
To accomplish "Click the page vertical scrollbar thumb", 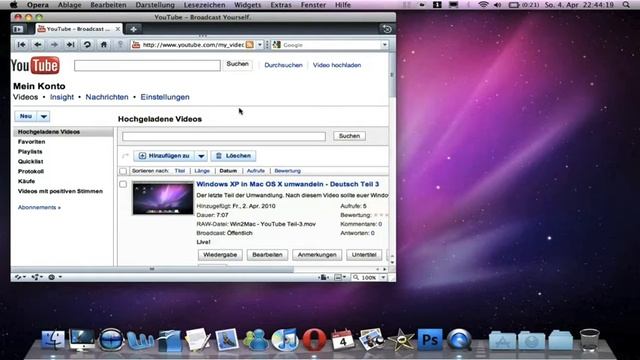I will point(392,75).
